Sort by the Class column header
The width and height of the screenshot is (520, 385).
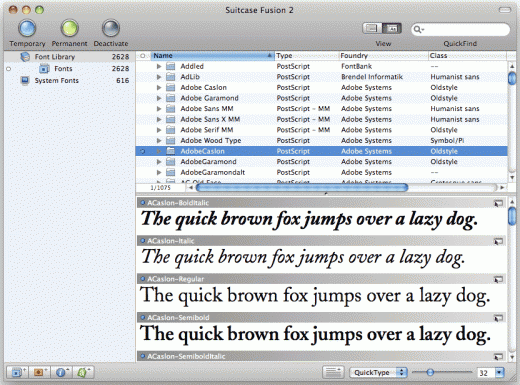pos(467,56)
